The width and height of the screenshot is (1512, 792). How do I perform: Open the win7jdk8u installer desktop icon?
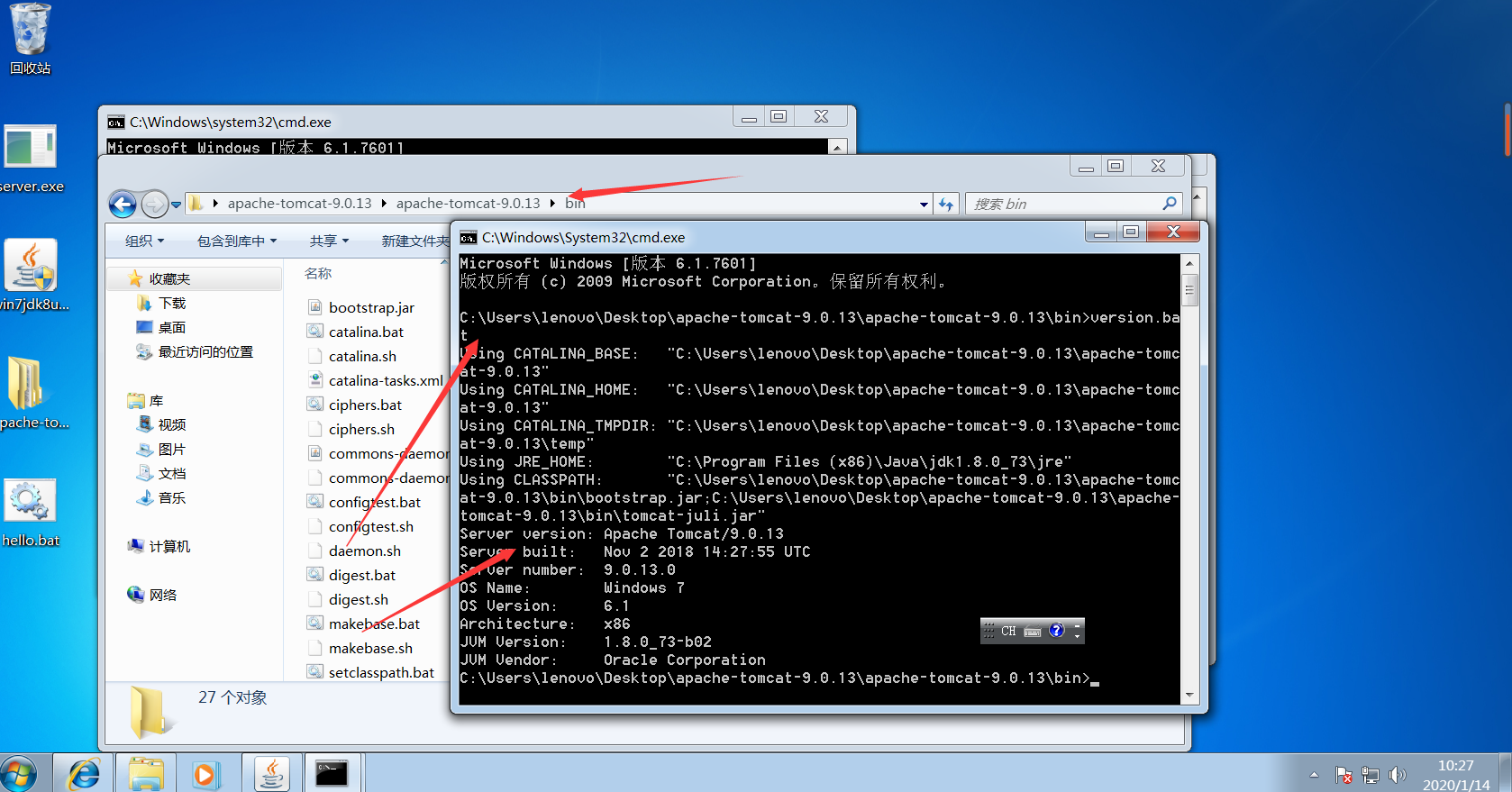pyautogui.click(x=32, y=275)
